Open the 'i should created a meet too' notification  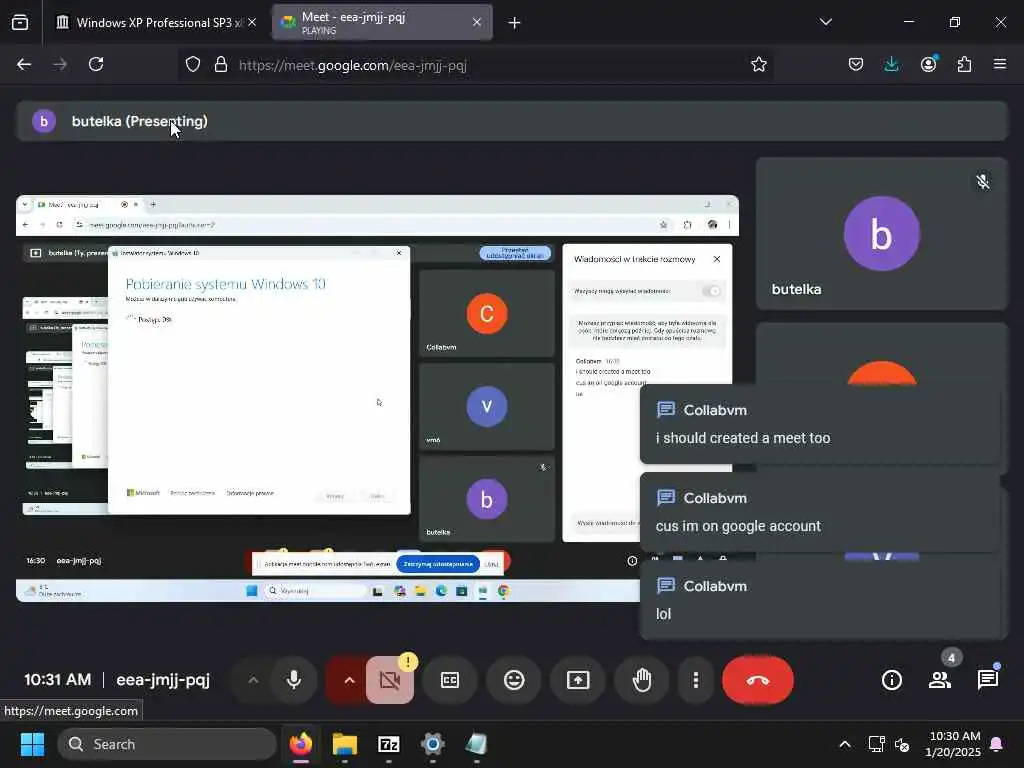click(x=820, y=424)
